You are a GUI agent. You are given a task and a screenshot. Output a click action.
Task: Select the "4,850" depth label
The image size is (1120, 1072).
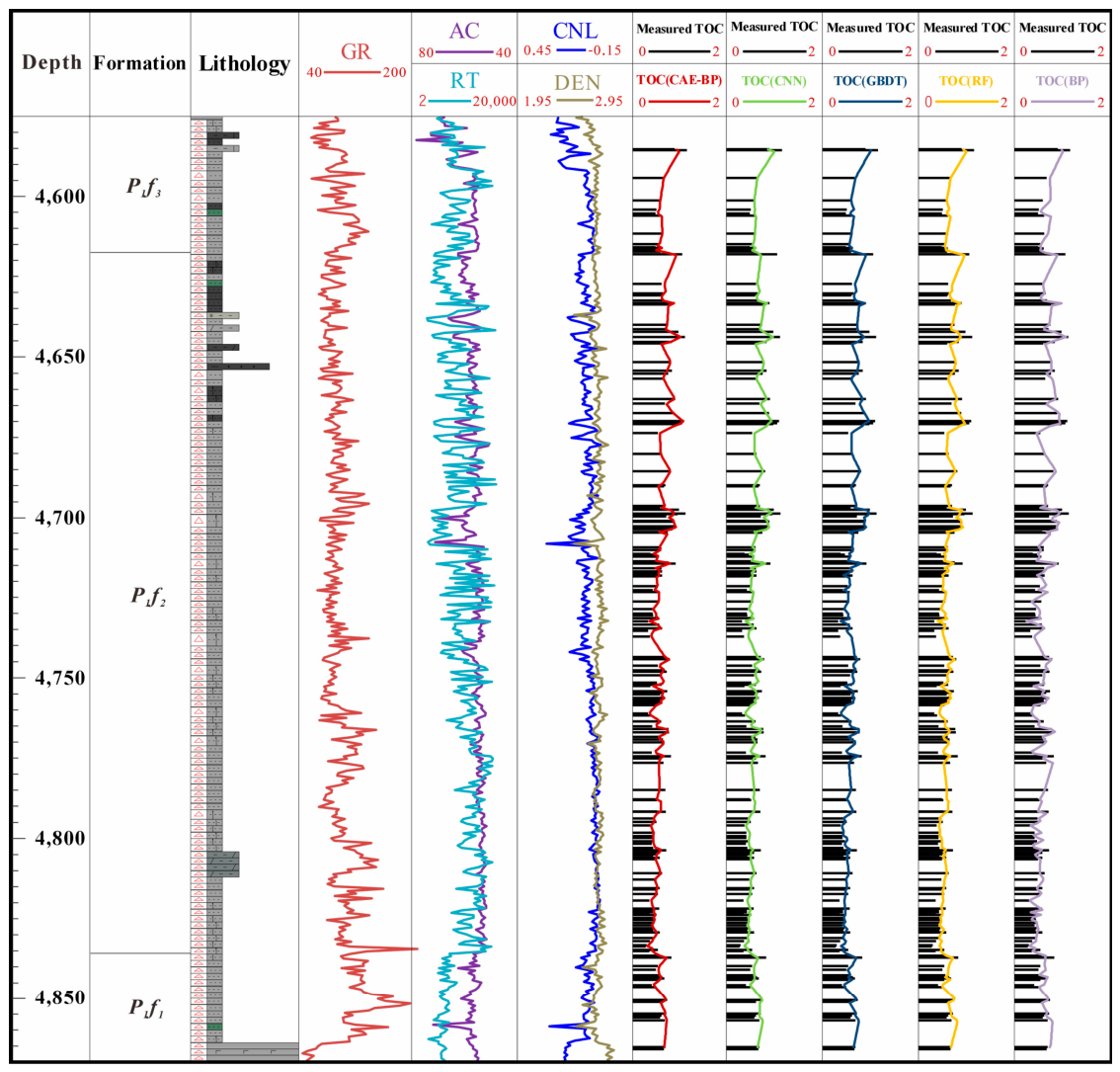[60, 998]
